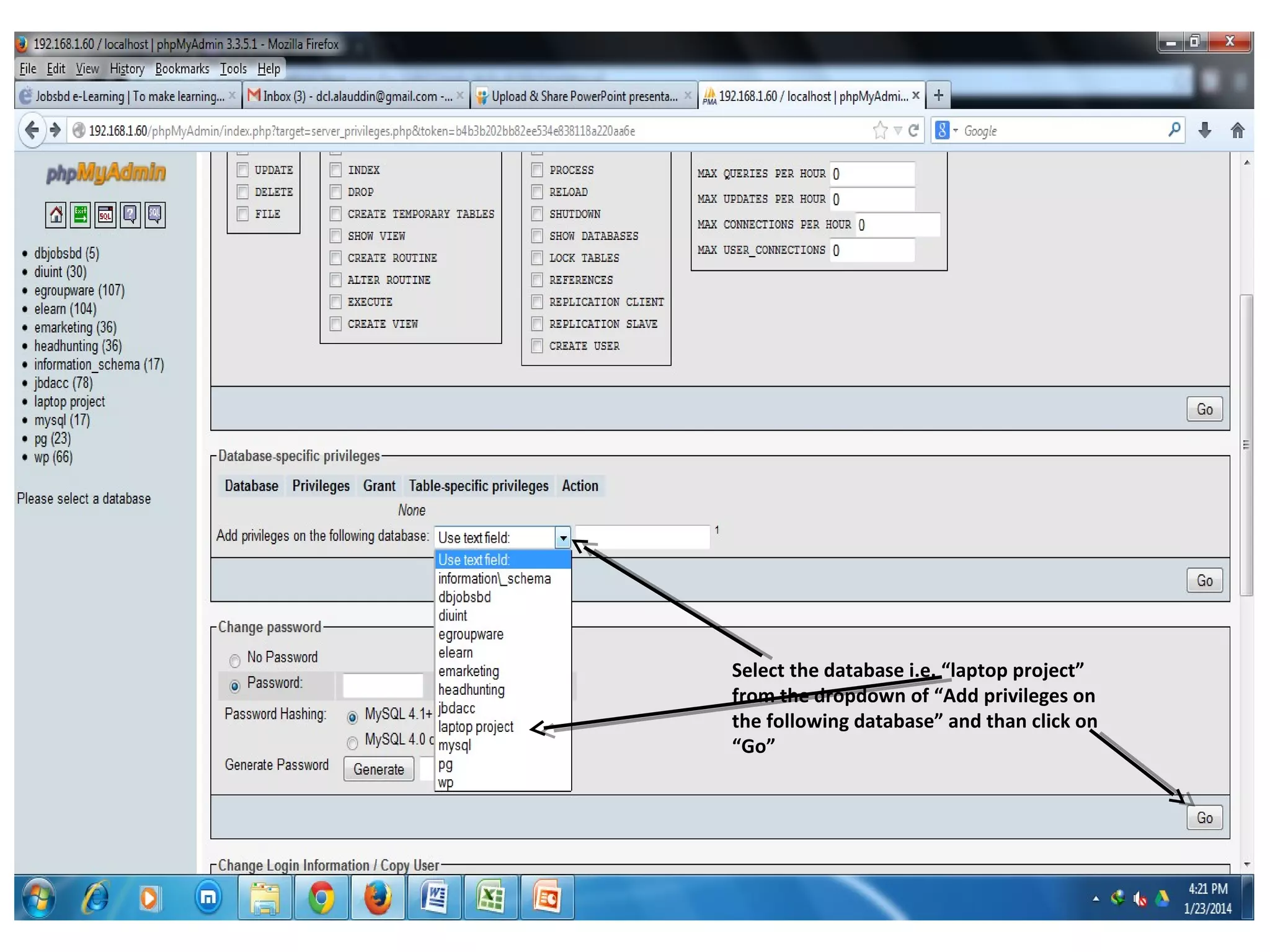The image size is (1270, 952).
Task: Open the Windows Start button
Action: (x=39, y=897)
